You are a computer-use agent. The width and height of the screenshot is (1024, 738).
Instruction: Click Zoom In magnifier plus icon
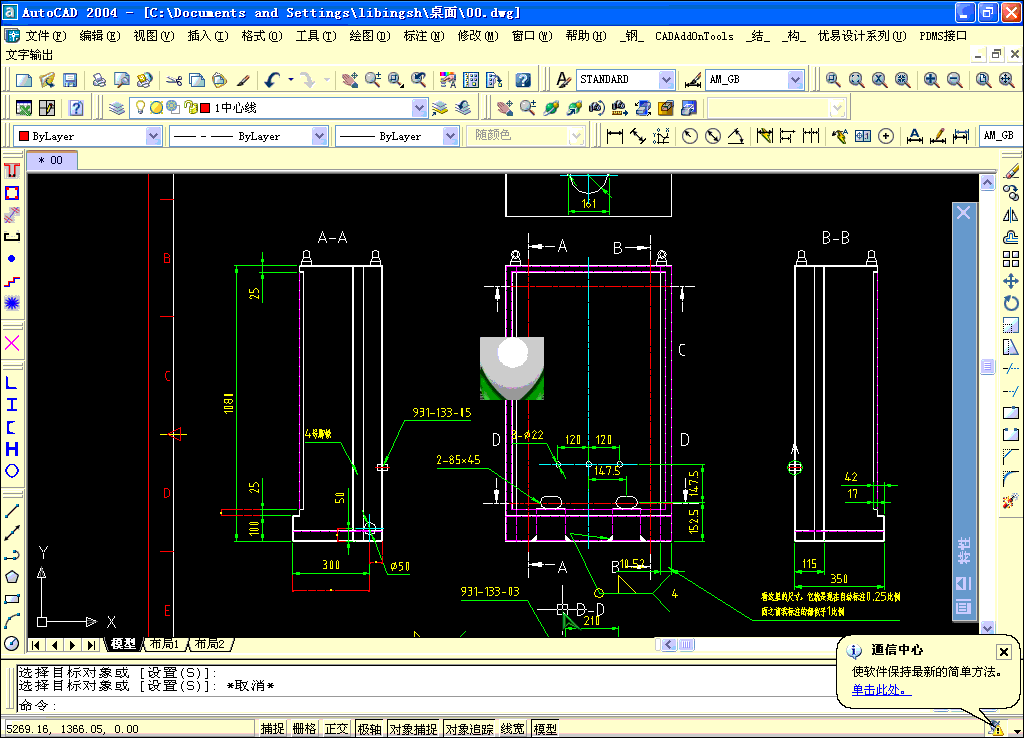click(931, 80)
